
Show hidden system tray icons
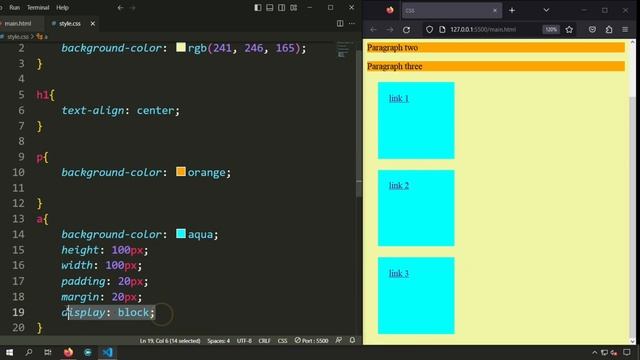pos(594,353)
